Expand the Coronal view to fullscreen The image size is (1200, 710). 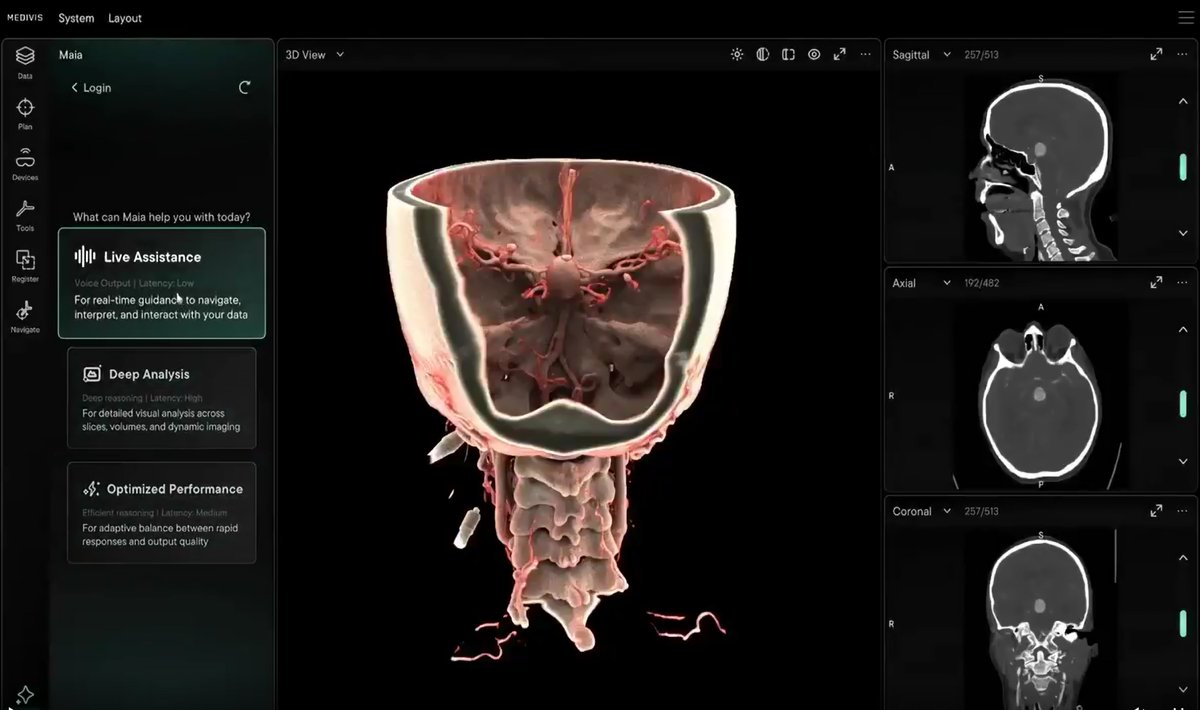point(1157,511)
